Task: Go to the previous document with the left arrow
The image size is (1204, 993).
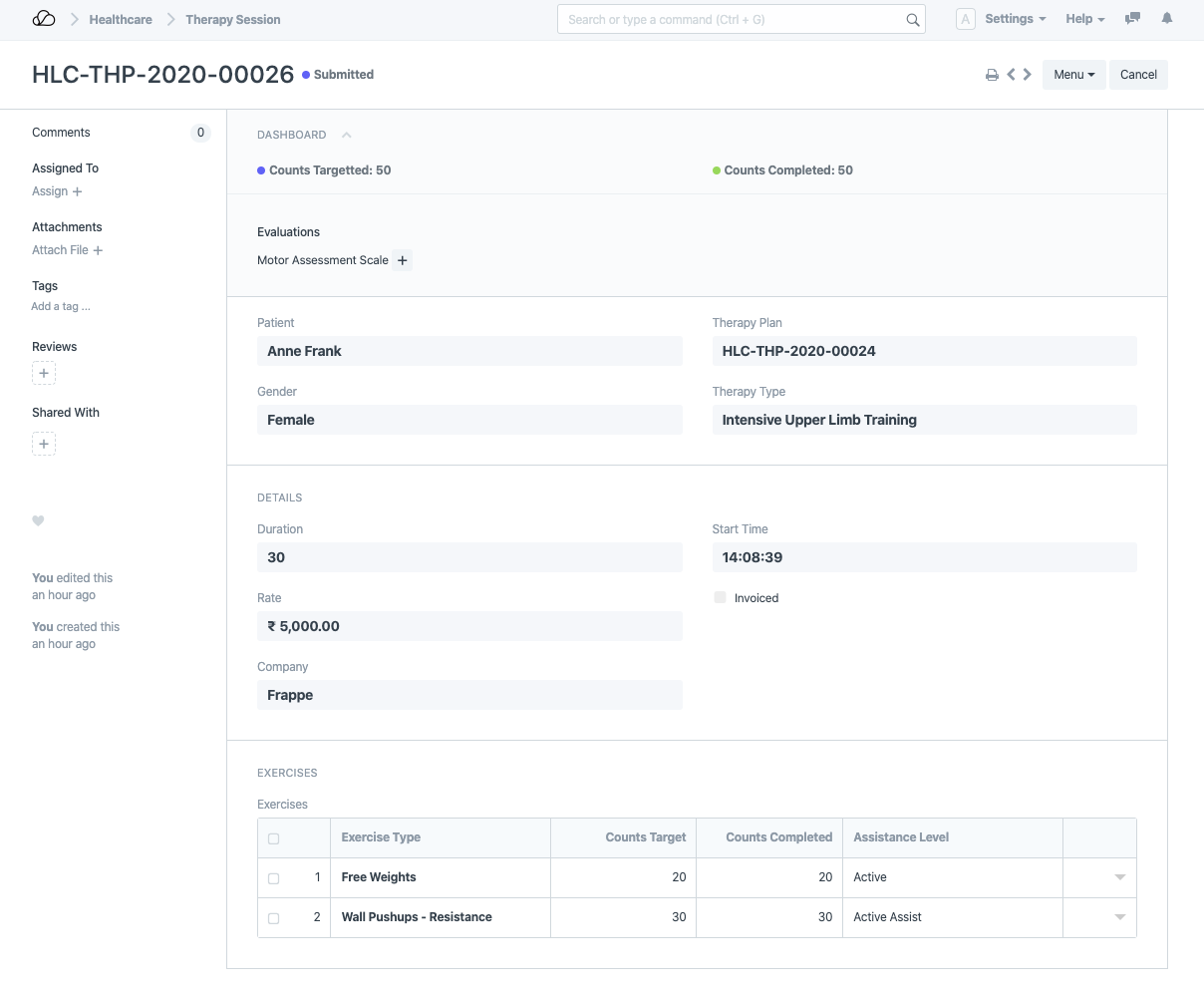Action: pyautogui.click(x=1011, y=74)
